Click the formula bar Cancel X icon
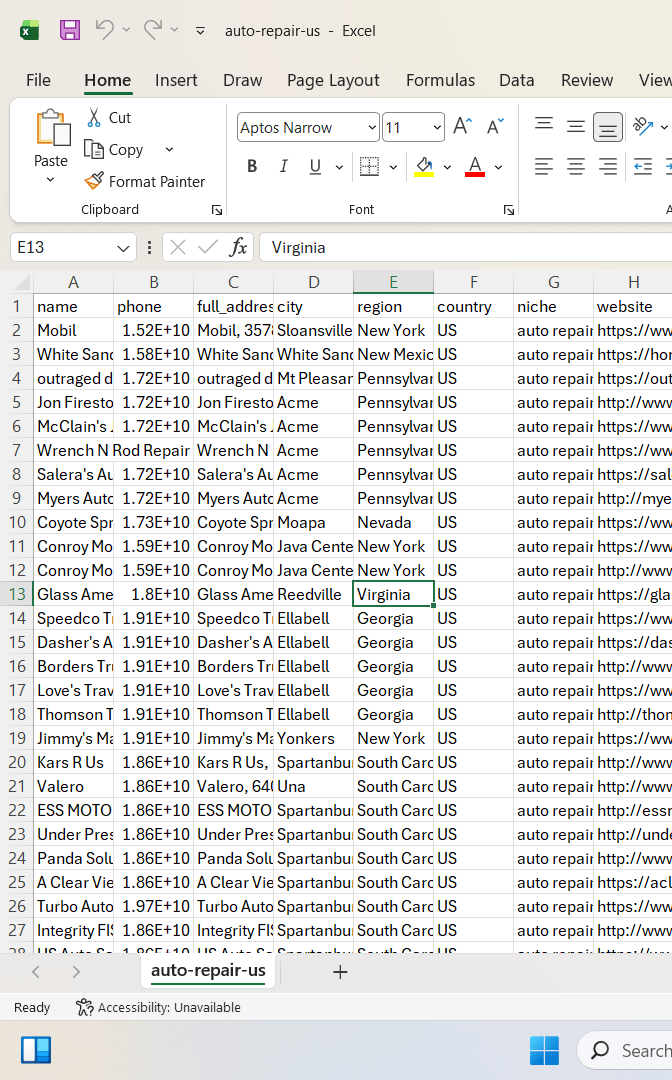Image resolution: width=672 pixels, height=1080 pixels. point(178,247)
